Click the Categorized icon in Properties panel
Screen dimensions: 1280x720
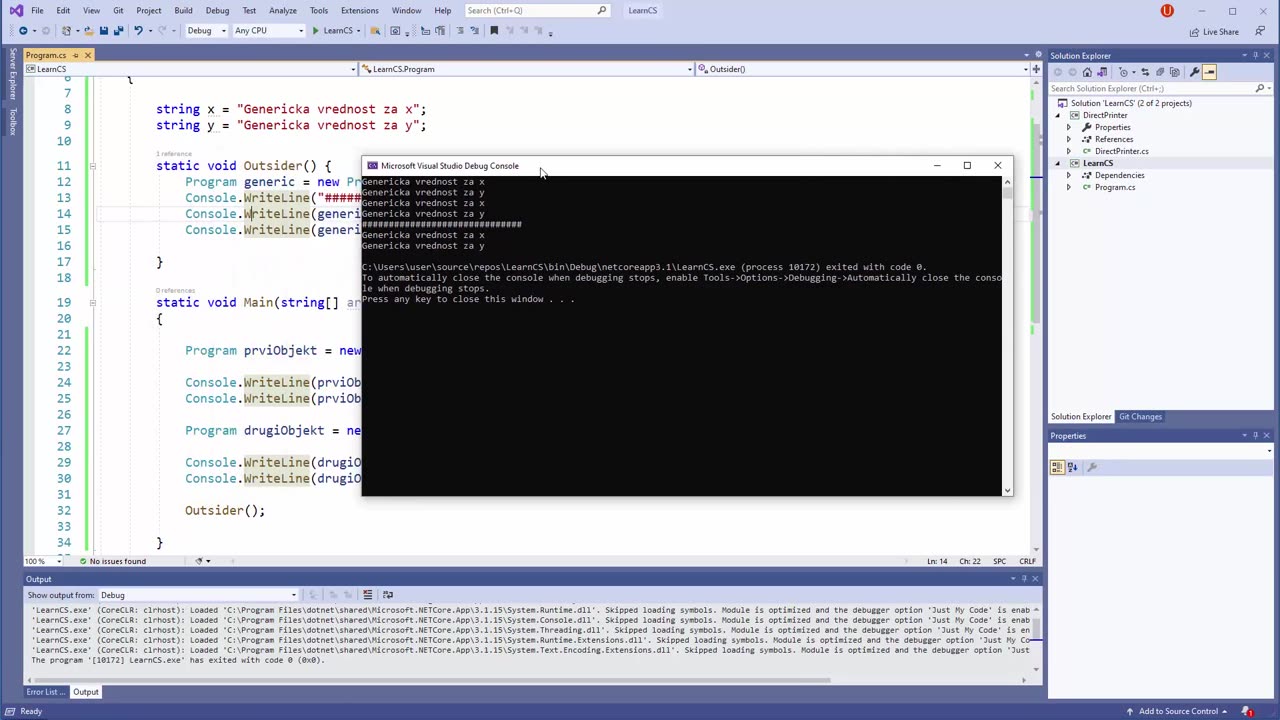click(x=1057, y=467)
